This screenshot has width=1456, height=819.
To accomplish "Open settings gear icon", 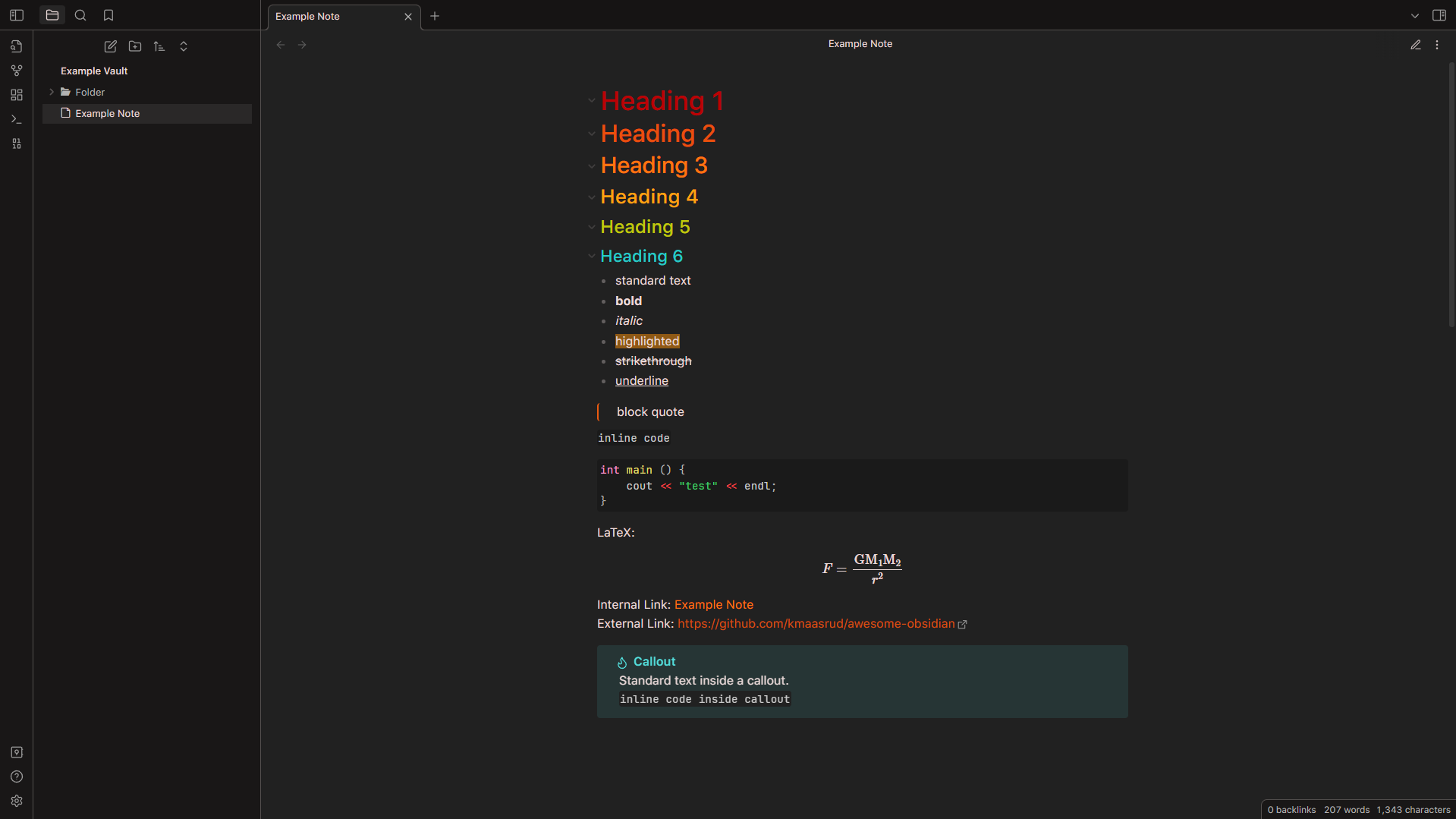I will click(x=17, y=801).
